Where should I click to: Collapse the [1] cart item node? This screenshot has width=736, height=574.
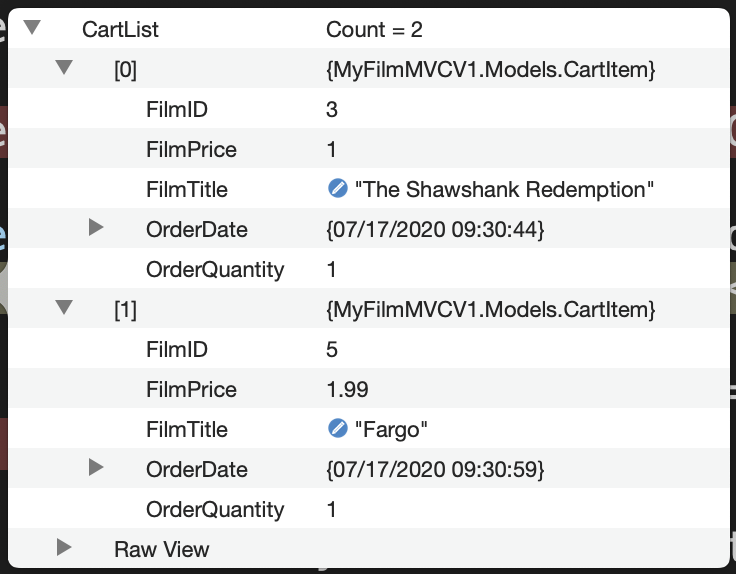coord(64,308)
